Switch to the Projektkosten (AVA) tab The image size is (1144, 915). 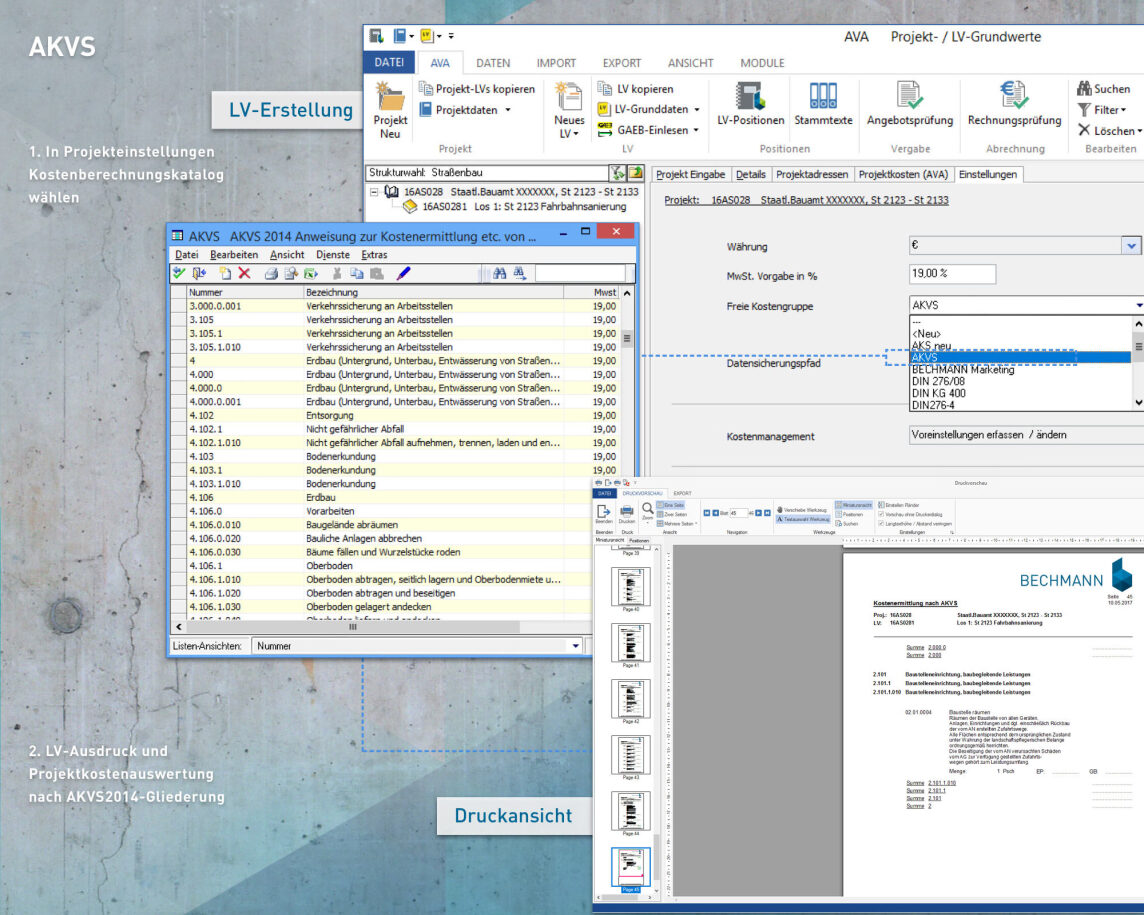pos(903,174)
